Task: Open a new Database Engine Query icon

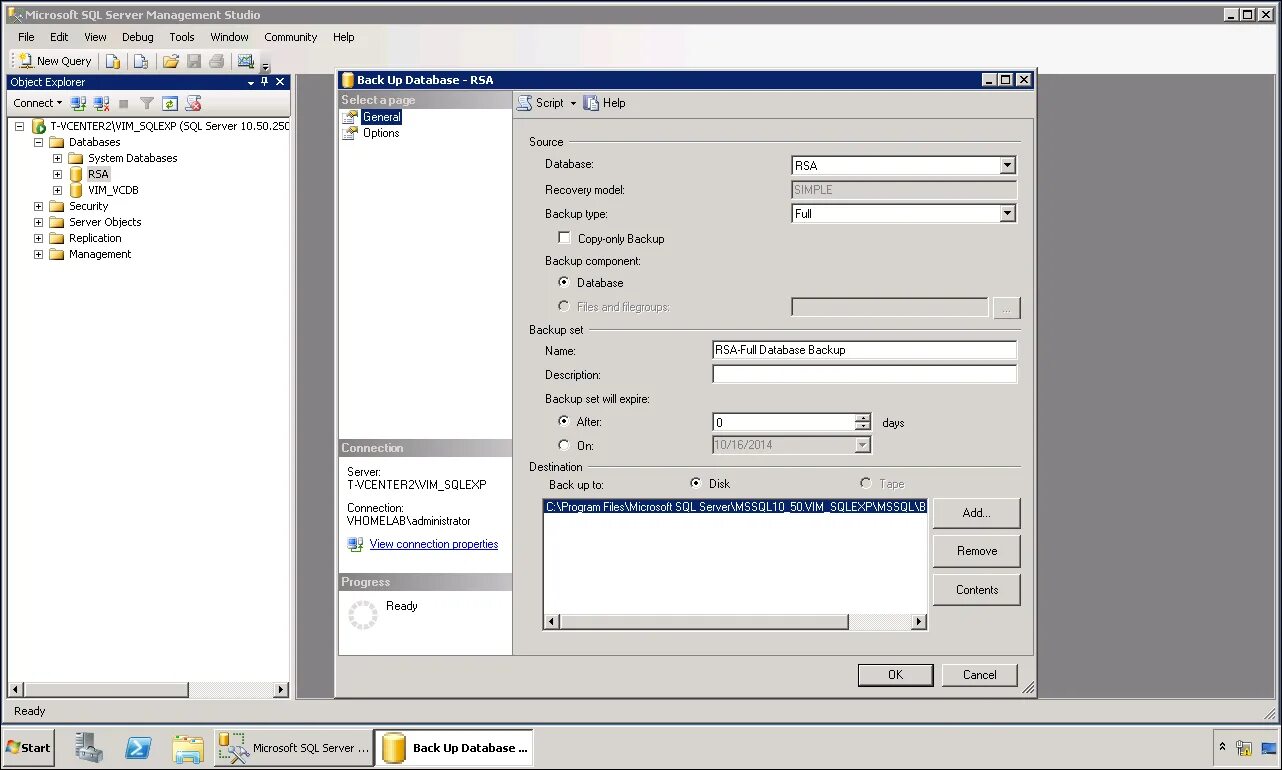Action: tap(114, 61)
